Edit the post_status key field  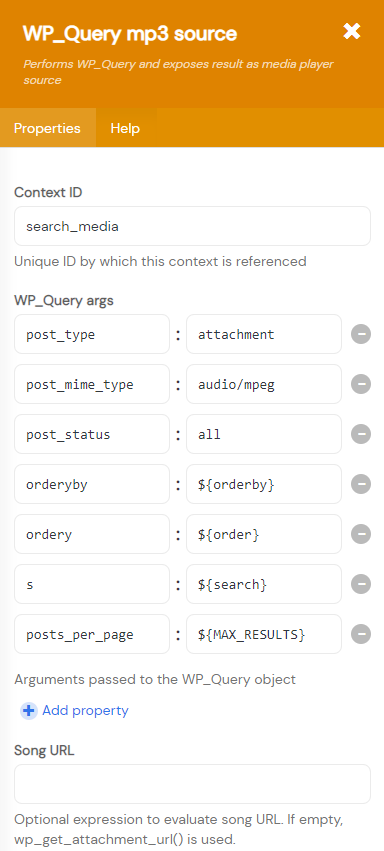(x=92, y=434)
